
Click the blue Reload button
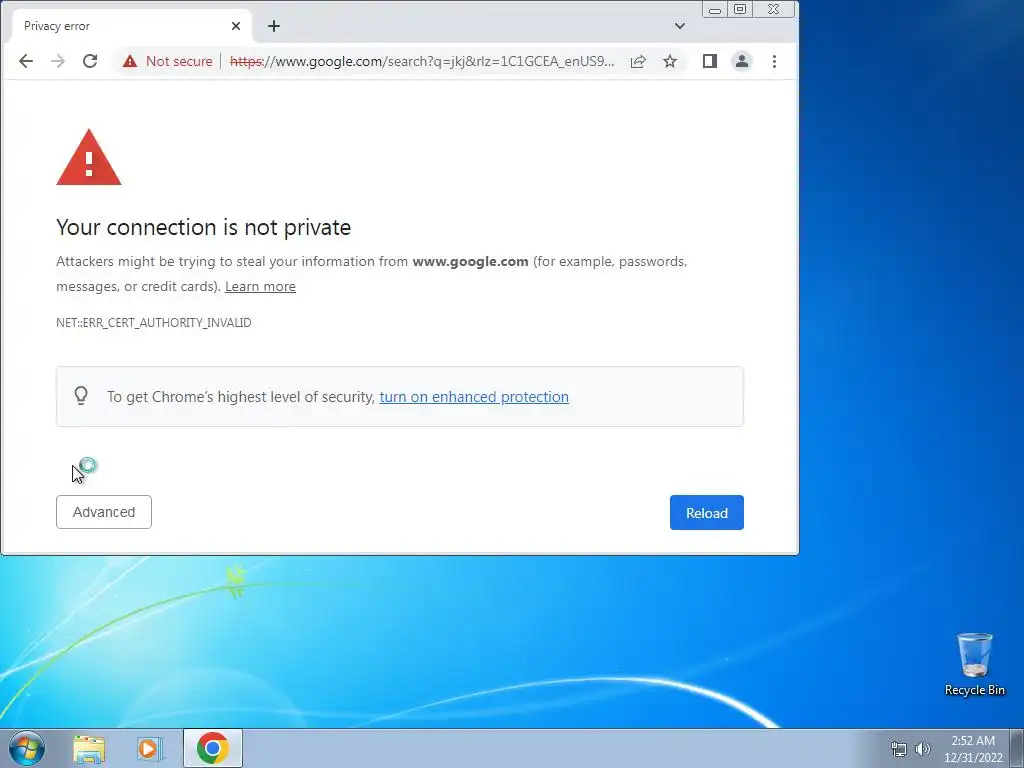(x=707, y=513)
